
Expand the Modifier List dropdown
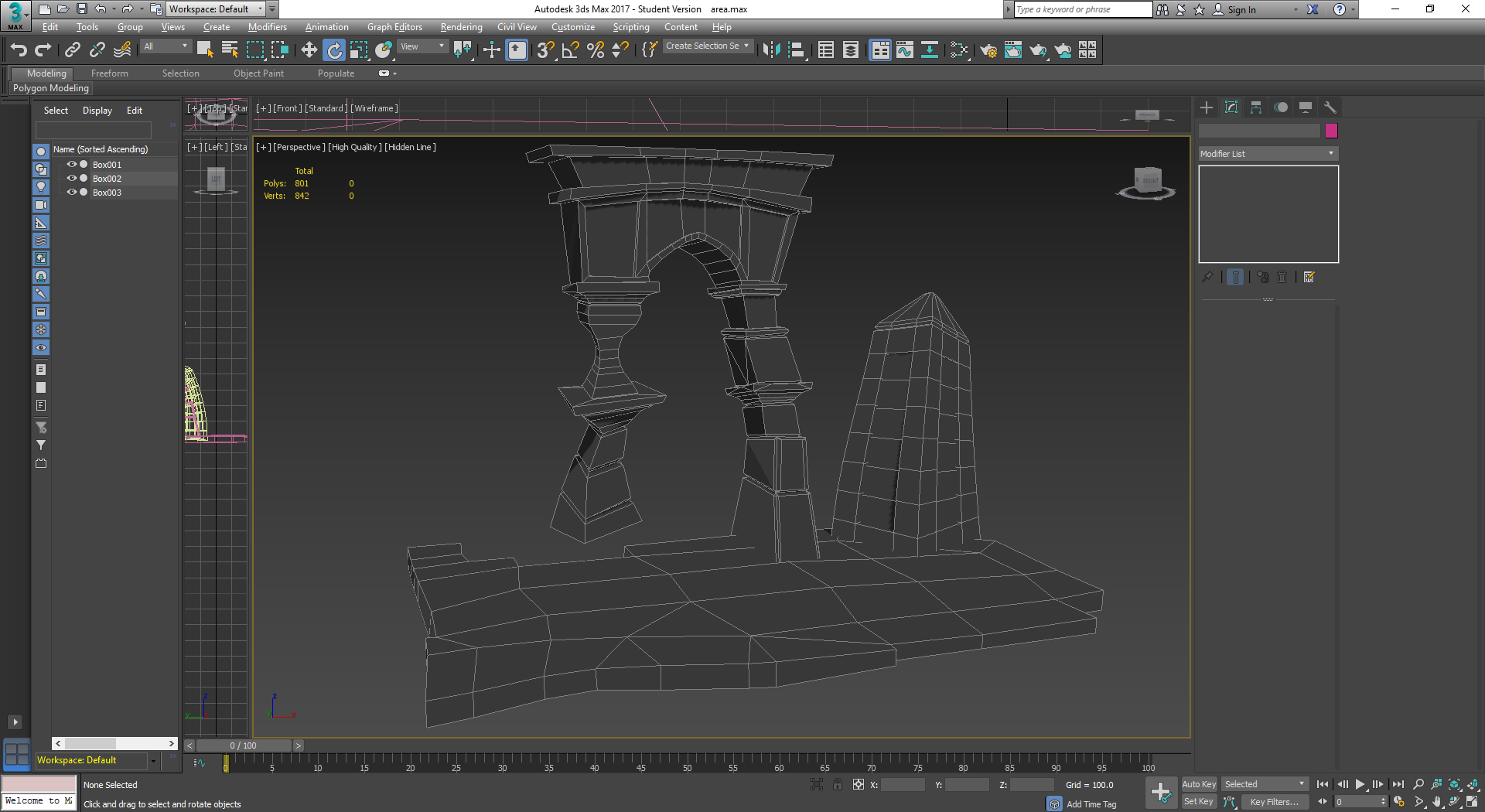click(x=1268, y=154)
